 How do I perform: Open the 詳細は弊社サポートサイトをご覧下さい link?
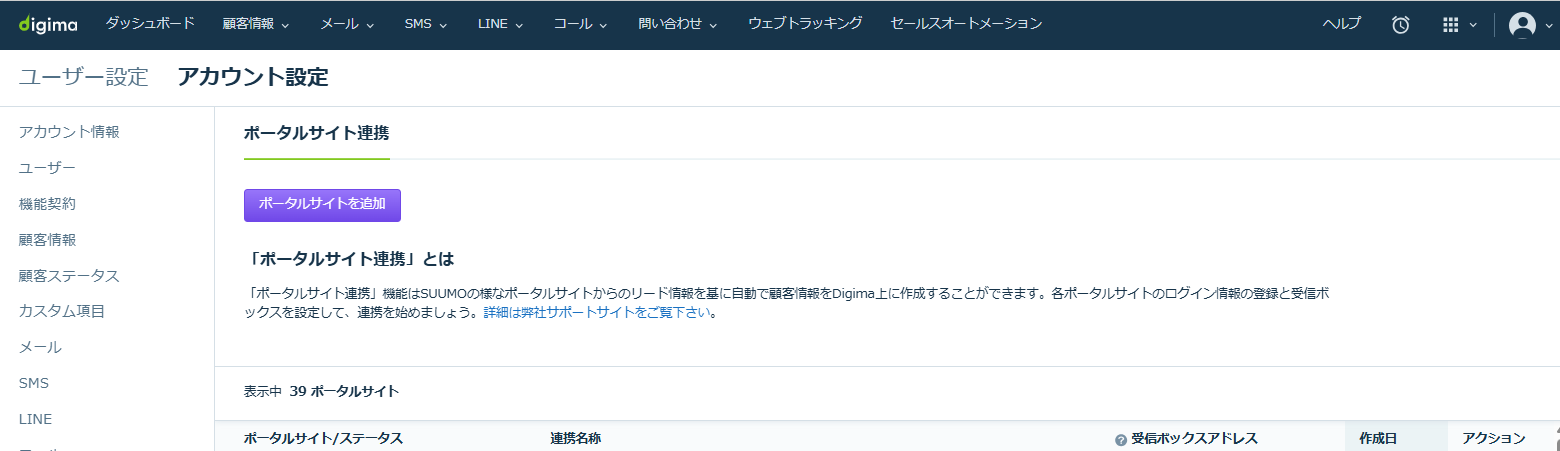click(x=597, y=312)
